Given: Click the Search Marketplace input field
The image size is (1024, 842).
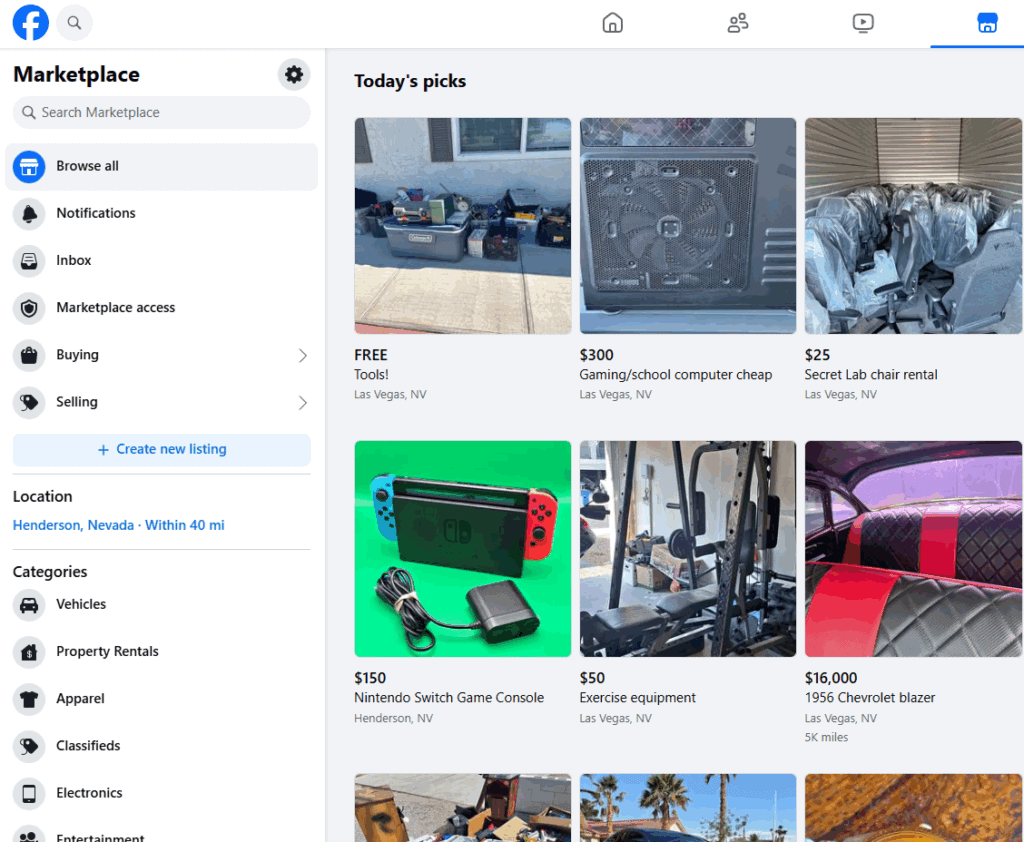Looking at the screenshot, I should [x=162, y=112].
